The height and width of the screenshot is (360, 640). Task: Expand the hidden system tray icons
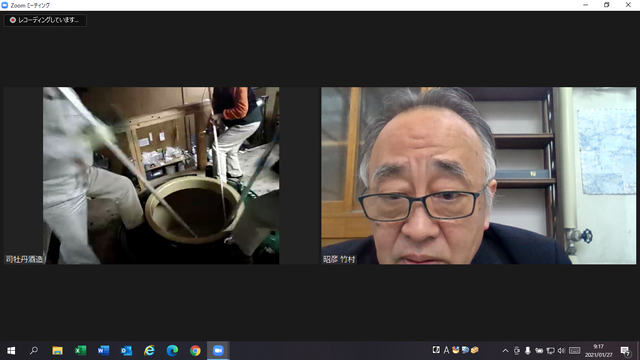coord(505,351)
